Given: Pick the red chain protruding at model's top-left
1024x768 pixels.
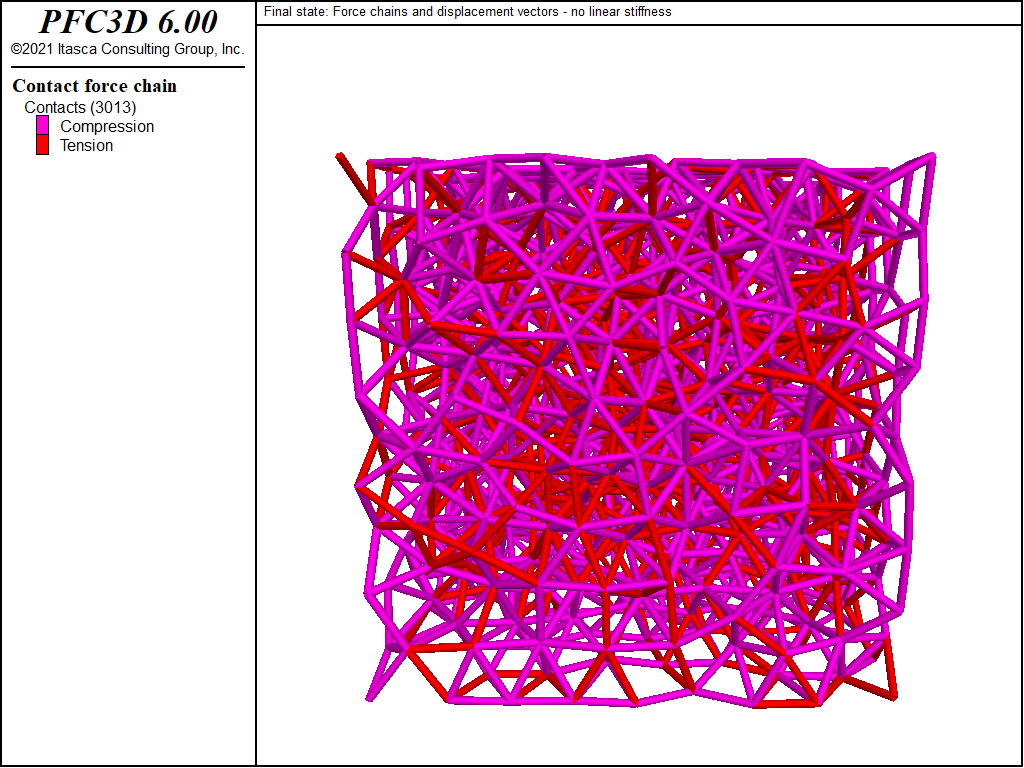Looking at the screenshot, I should [351, 170].
